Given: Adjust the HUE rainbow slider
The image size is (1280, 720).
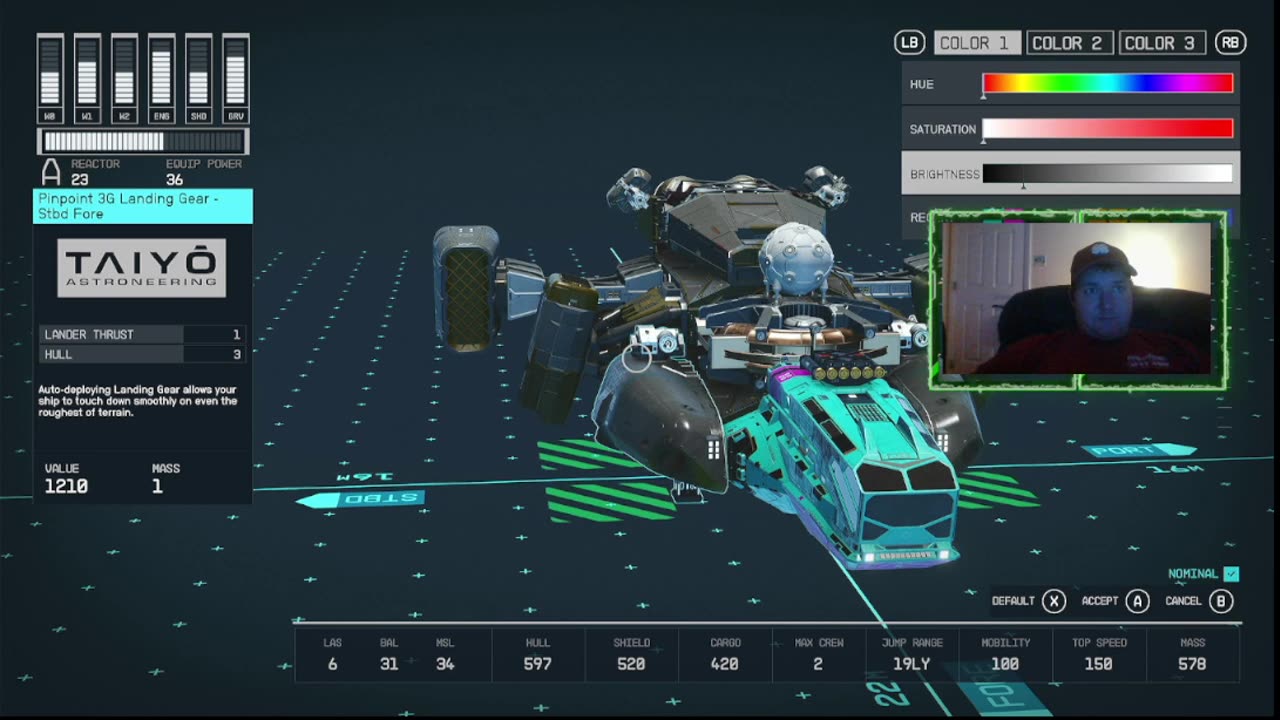Looking at the screenshot, I should pos(1108,84).
